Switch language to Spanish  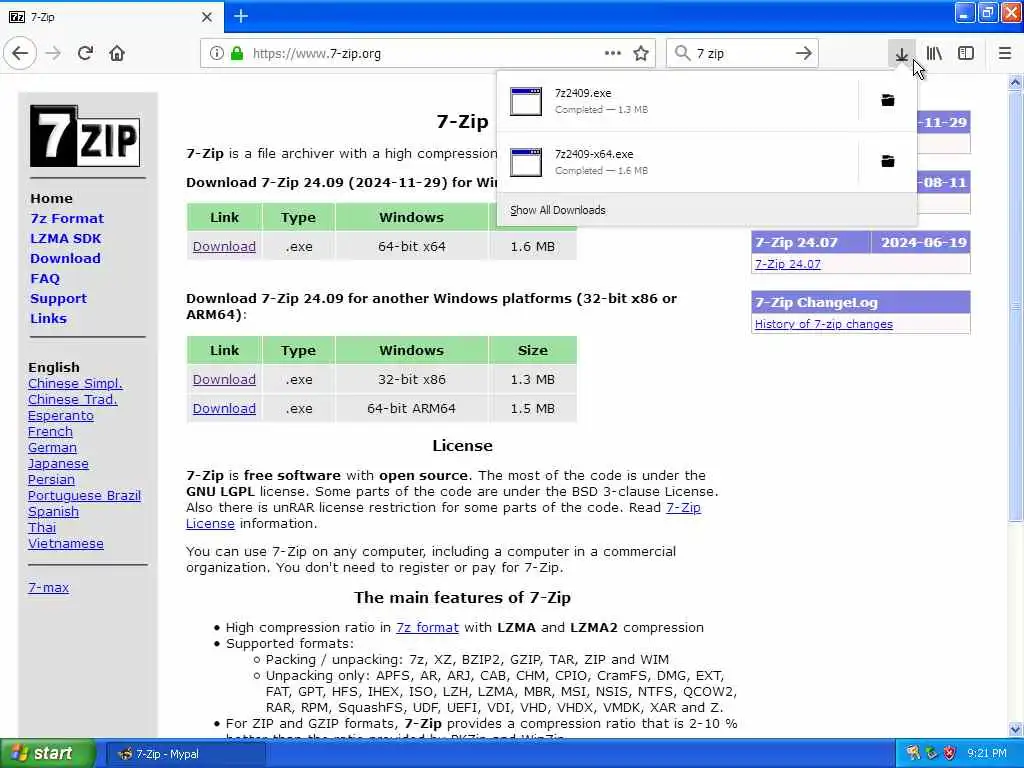tap(53, 512)
